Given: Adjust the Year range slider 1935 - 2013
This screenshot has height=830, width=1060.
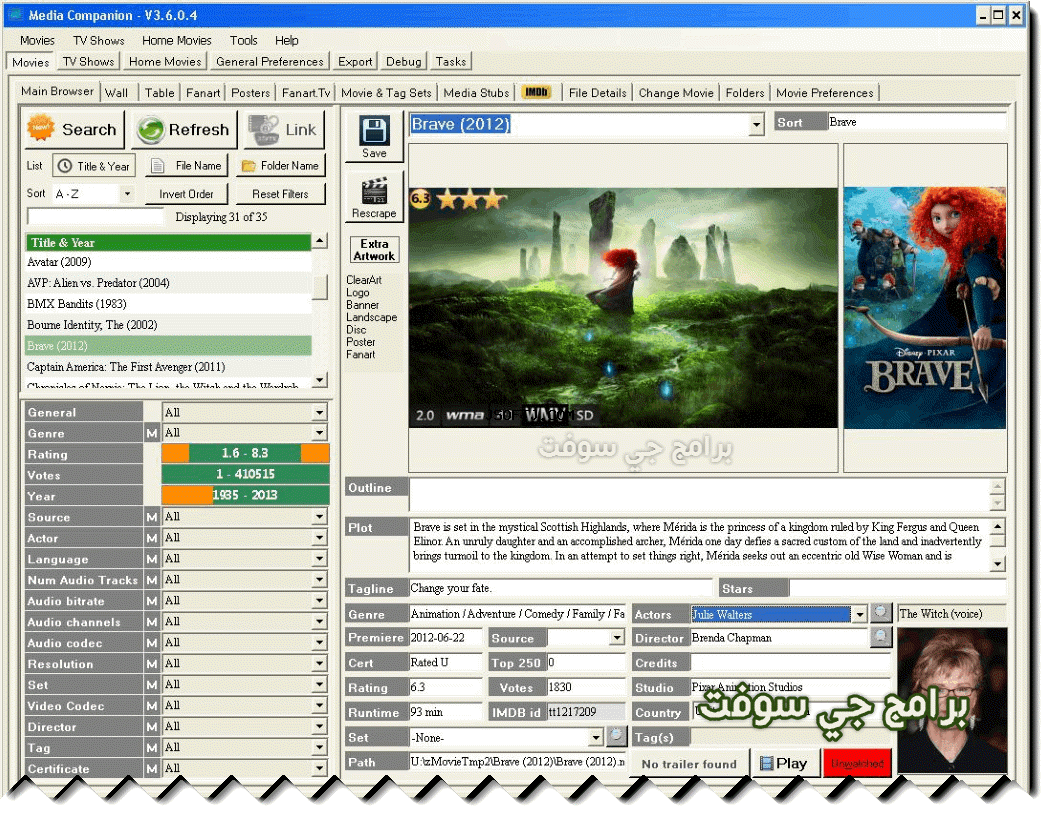Looking at the screenshot, I should tap(245, 495).
